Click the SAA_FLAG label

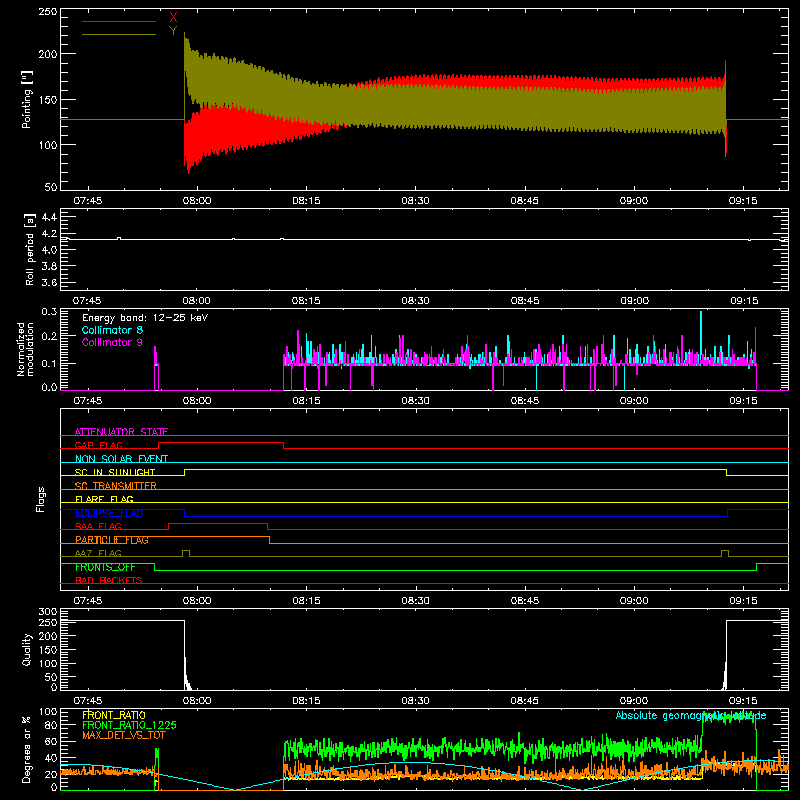coord(98,526)
